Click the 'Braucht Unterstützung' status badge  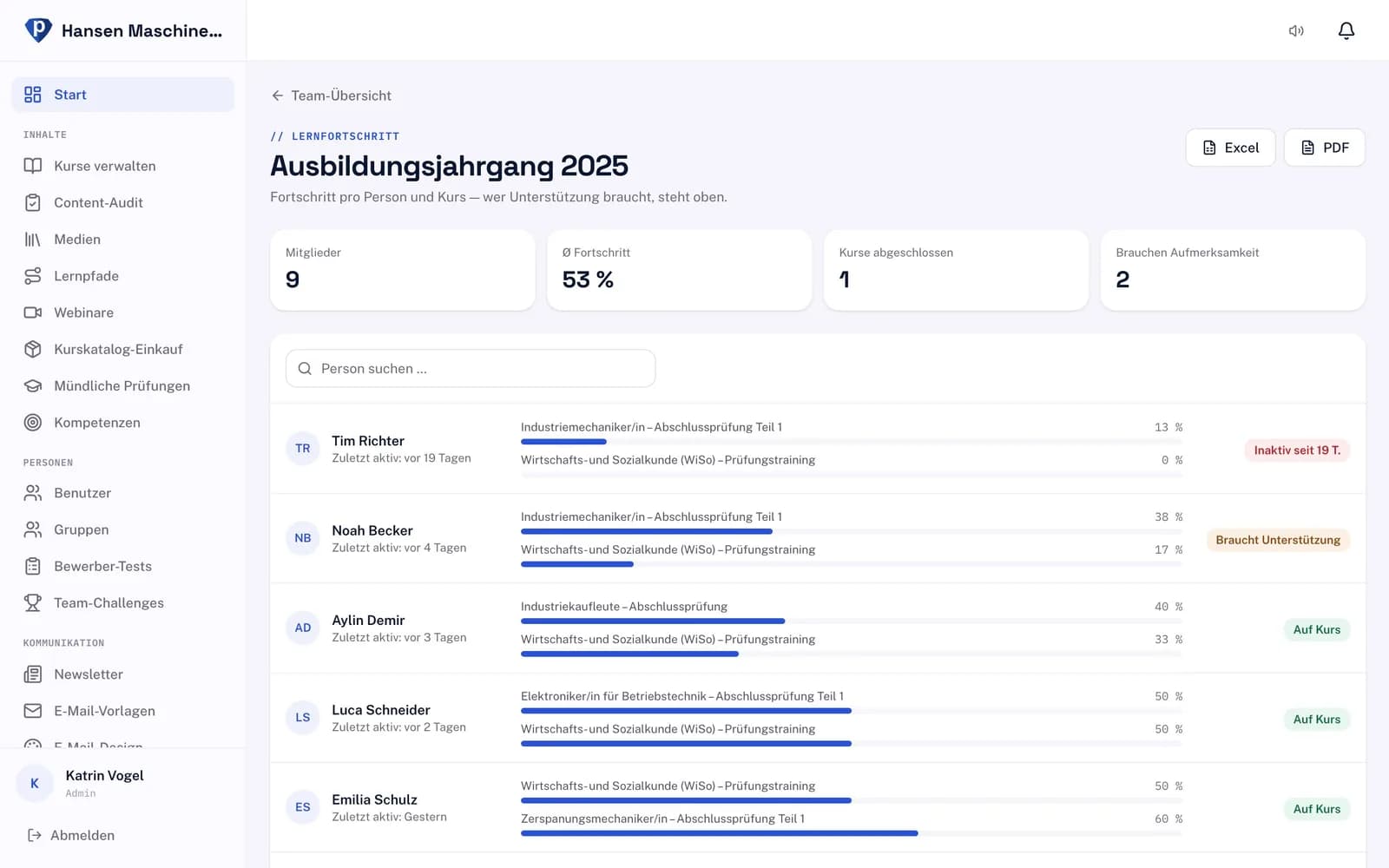[1278, 540]
